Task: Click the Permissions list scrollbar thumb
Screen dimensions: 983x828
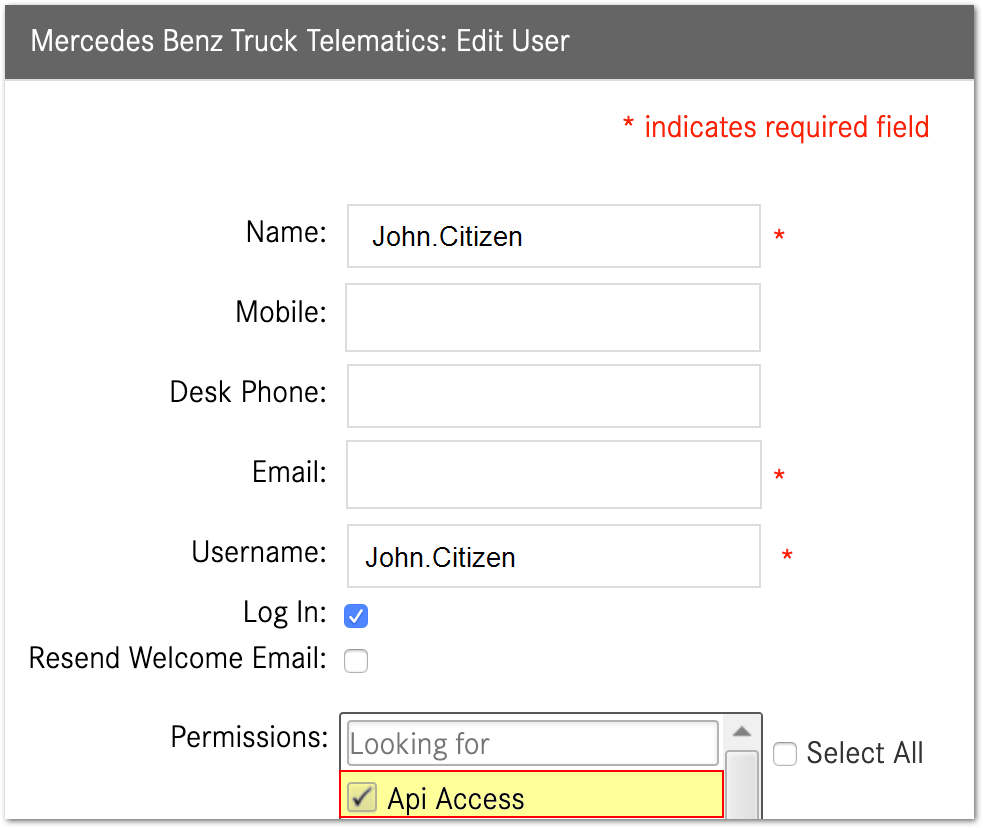Action: tap(742, 785)
